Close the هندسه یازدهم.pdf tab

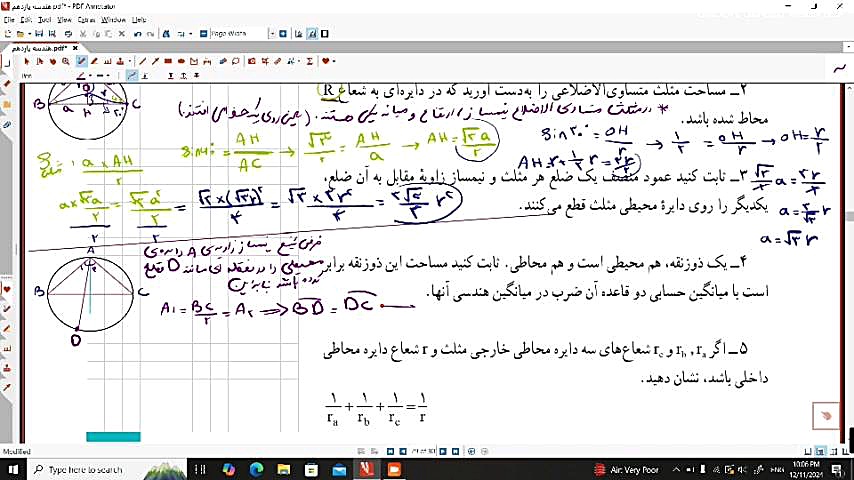click(x=75, y=48)
